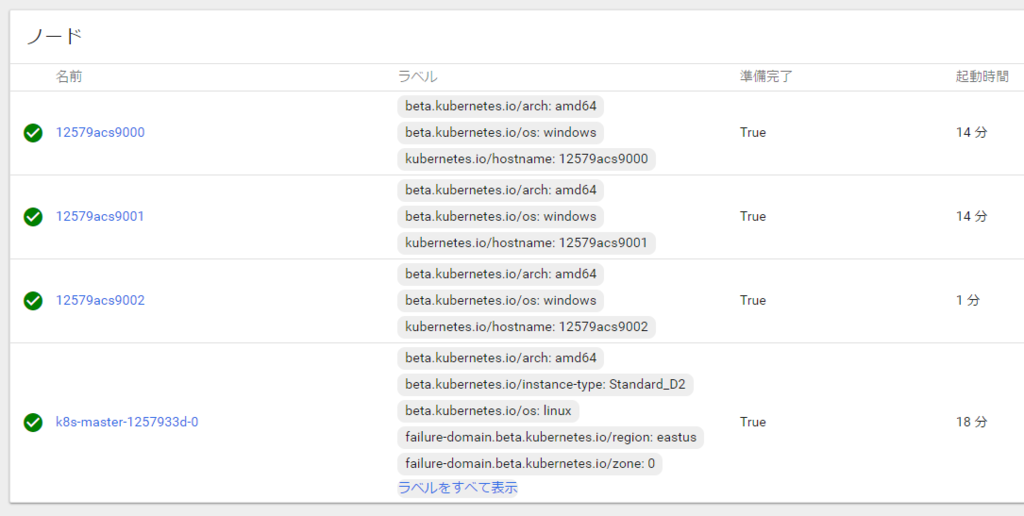Image resolution: width=1024 pixels, height=516 pixels.
Task: Click failure-domain zone: 0 label chip
Action: point(530,464)
